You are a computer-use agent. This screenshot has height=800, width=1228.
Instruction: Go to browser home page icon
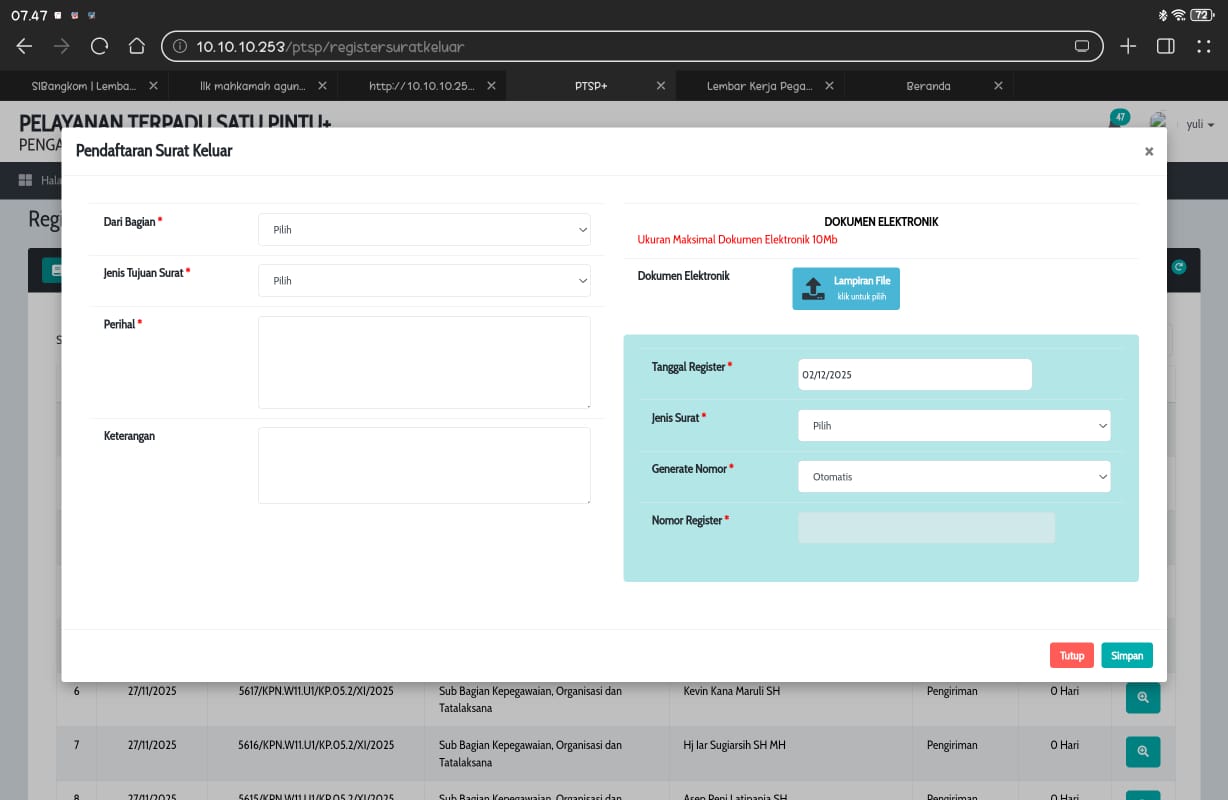pos(137,46)
